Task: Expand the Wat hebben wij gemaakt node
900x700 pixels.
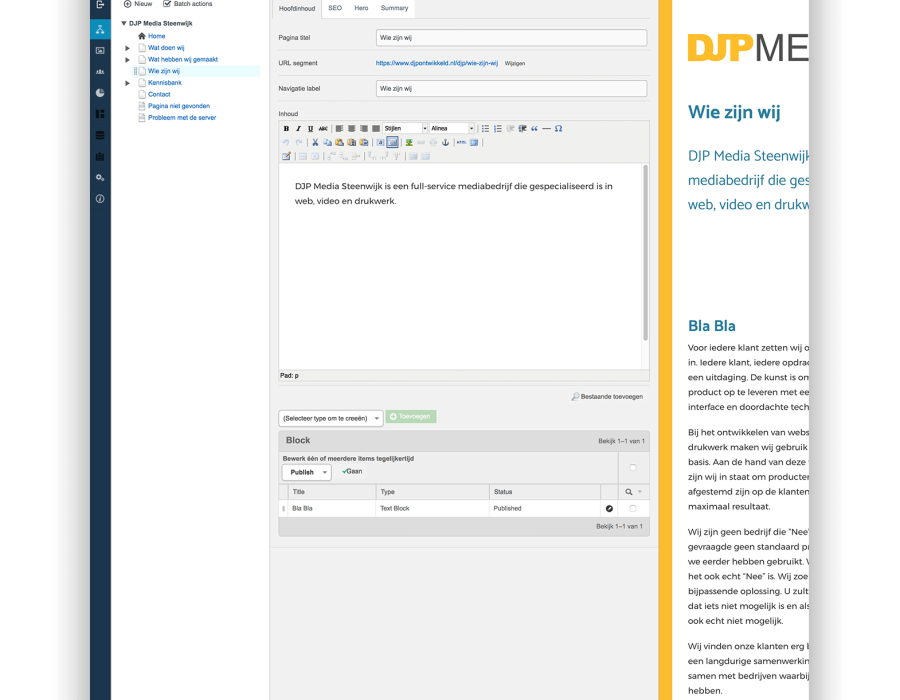Action: 127,60
